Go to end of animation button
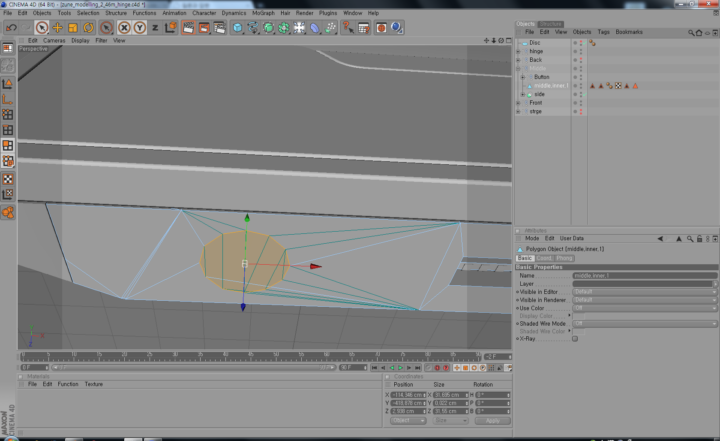Screen dimensions: 720x441 tap(417, 368)
